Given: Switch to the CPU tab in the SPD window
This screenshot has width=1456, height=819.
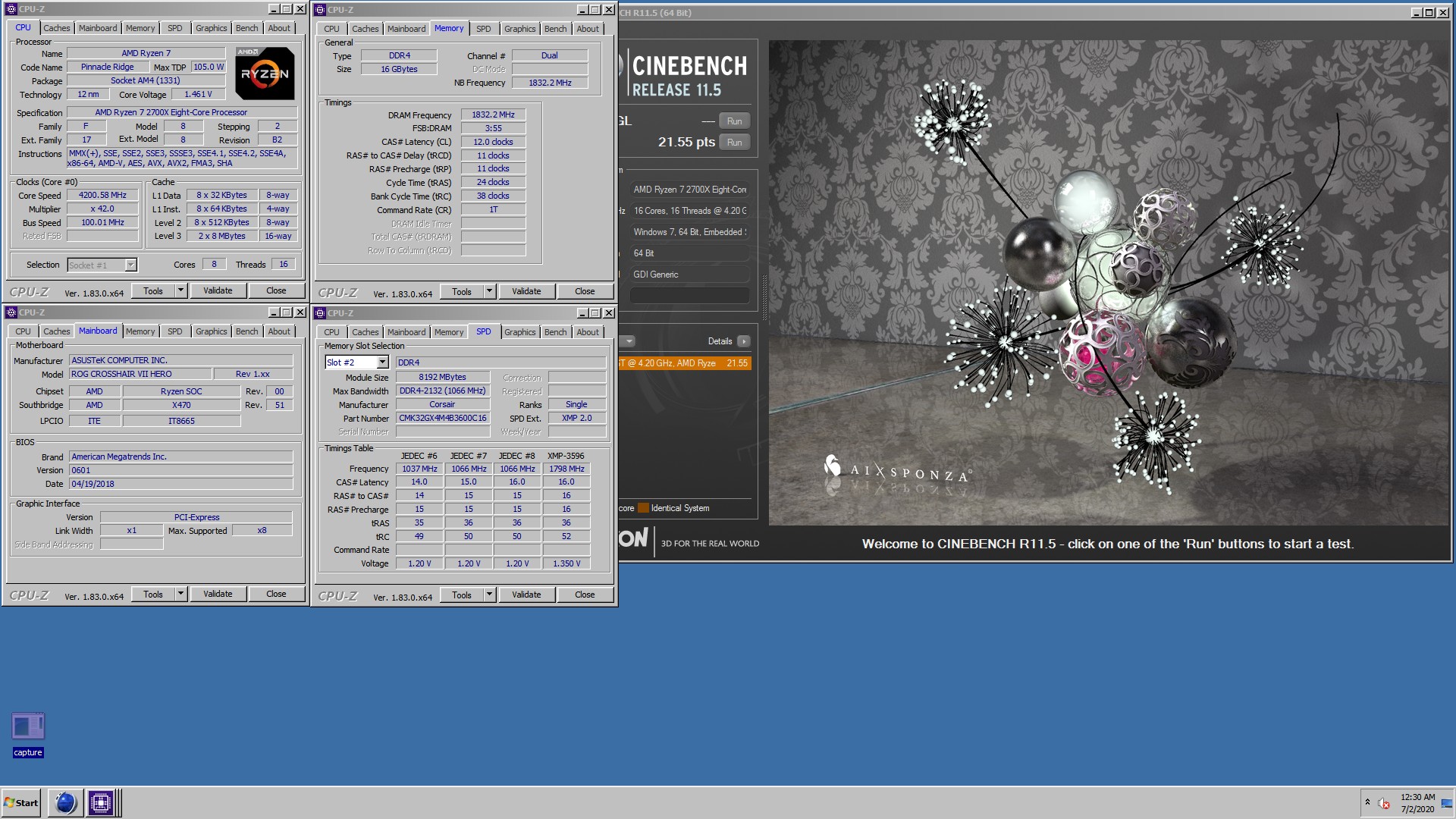Looking at the screenshot, I should click(x=331, y=332).
